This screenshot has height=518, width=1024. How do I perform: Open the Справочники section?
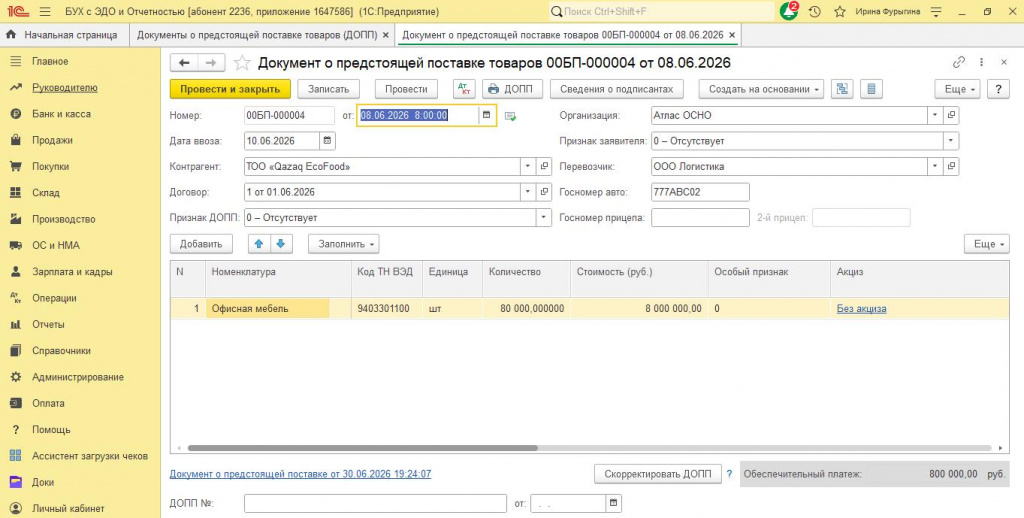pos(61,351)
